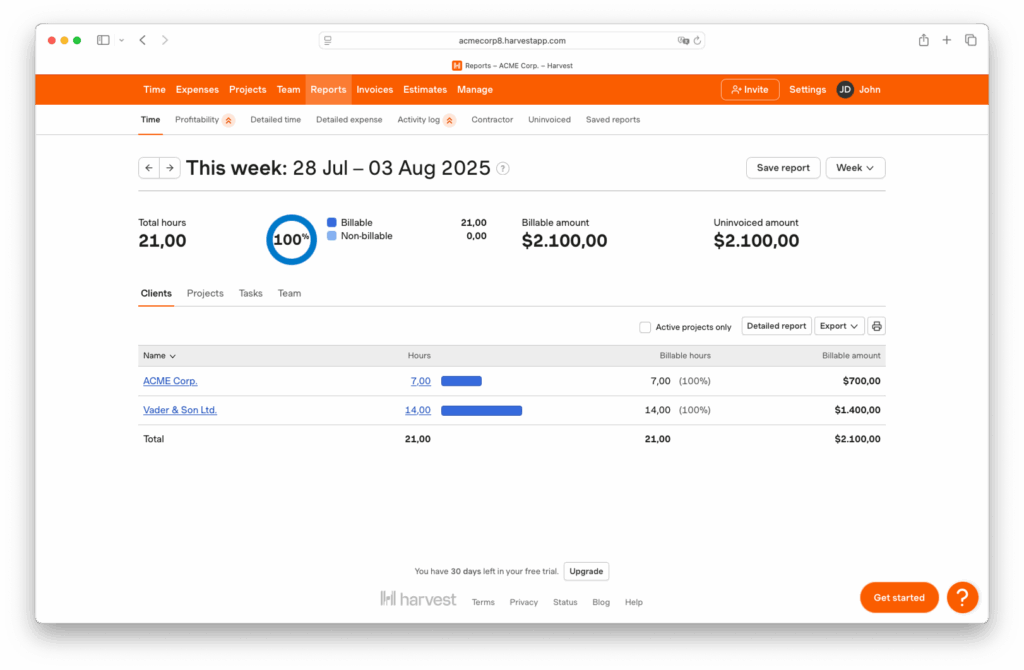The image size is (1024, 670).
Task: Click the Upgrade button
Action: (586, 571)
